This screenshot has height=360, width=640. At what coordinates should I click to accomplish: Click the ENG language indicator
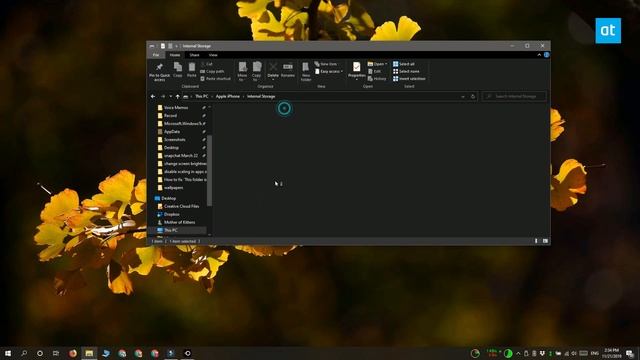(x=594, y=353)
